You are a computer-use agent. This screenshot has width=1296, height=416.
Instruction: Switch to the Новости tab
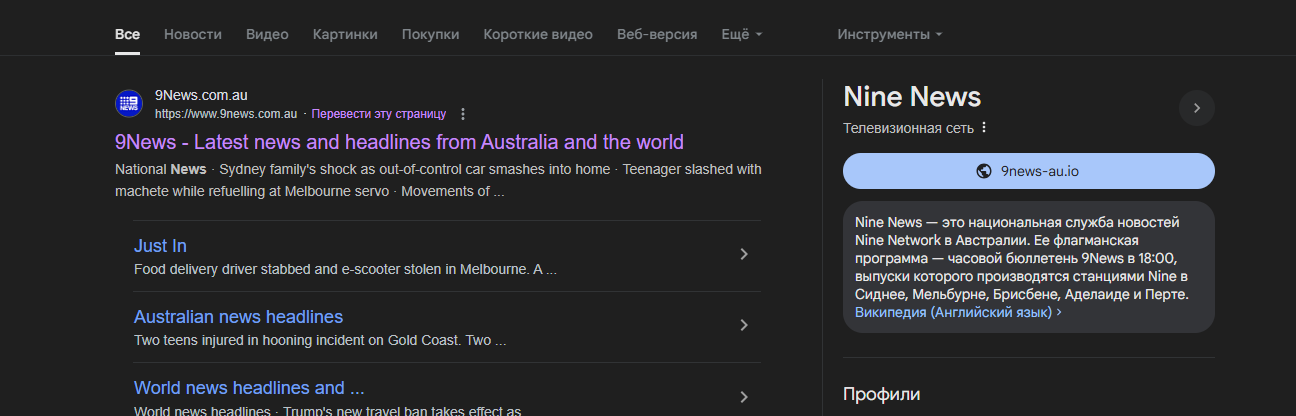click(193, 34)
